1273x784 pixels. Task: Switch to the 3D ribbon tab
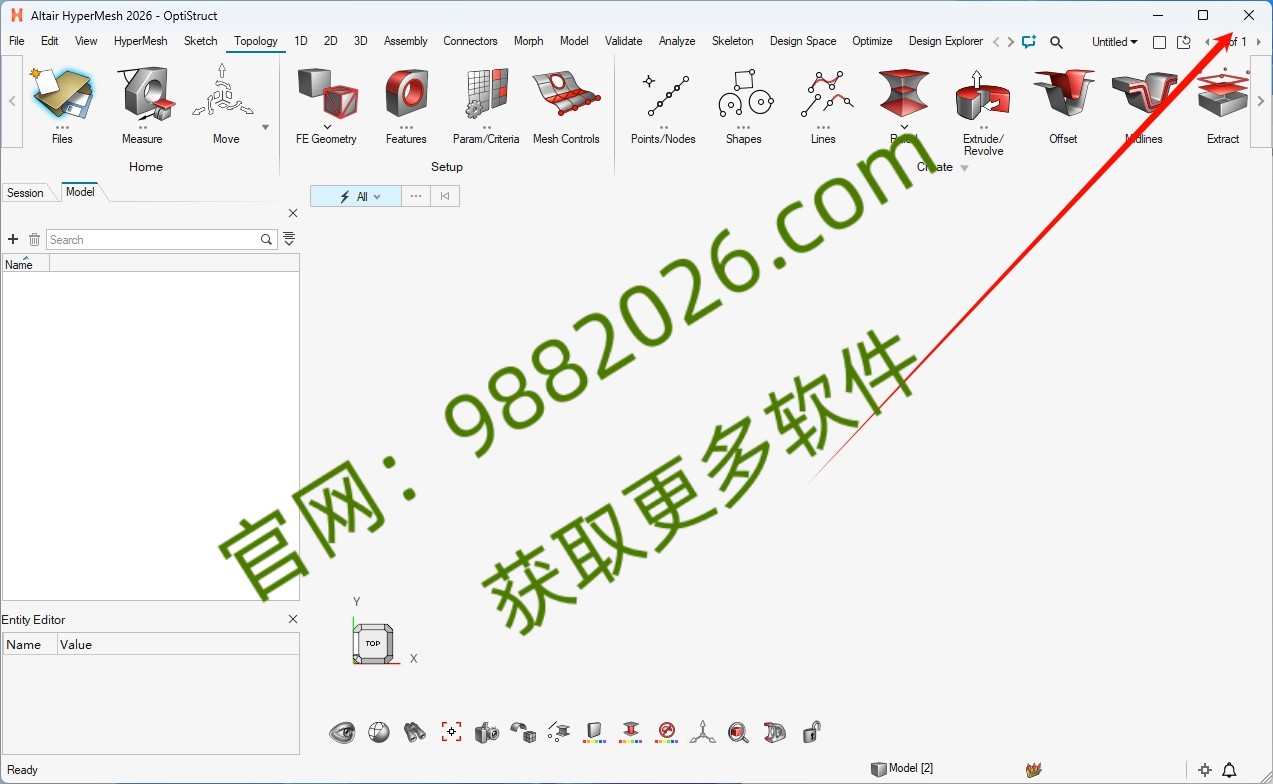point(361,41)
